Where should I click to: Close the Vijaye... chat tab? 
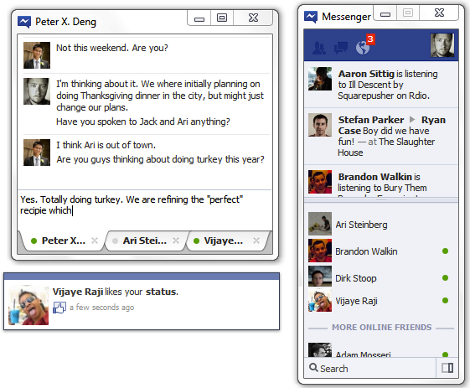tap(256, 240)
